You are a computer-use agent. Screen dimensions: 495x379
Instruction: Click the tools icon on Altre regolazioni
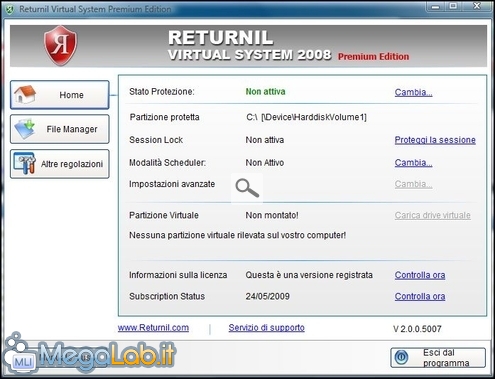pyautogui.click(x=25, y=163)
